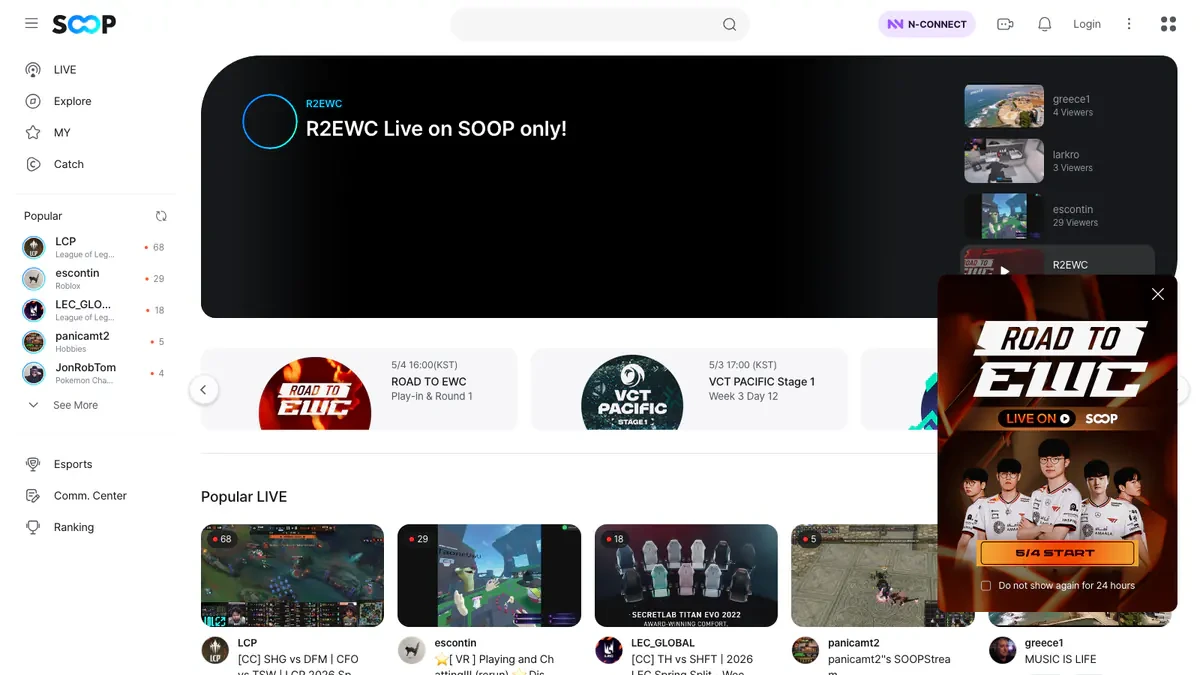This screenshot has width=1200, height=675.
Task: Select larkro stream thumbnail in banner
Action: (x=1004, y=161)
